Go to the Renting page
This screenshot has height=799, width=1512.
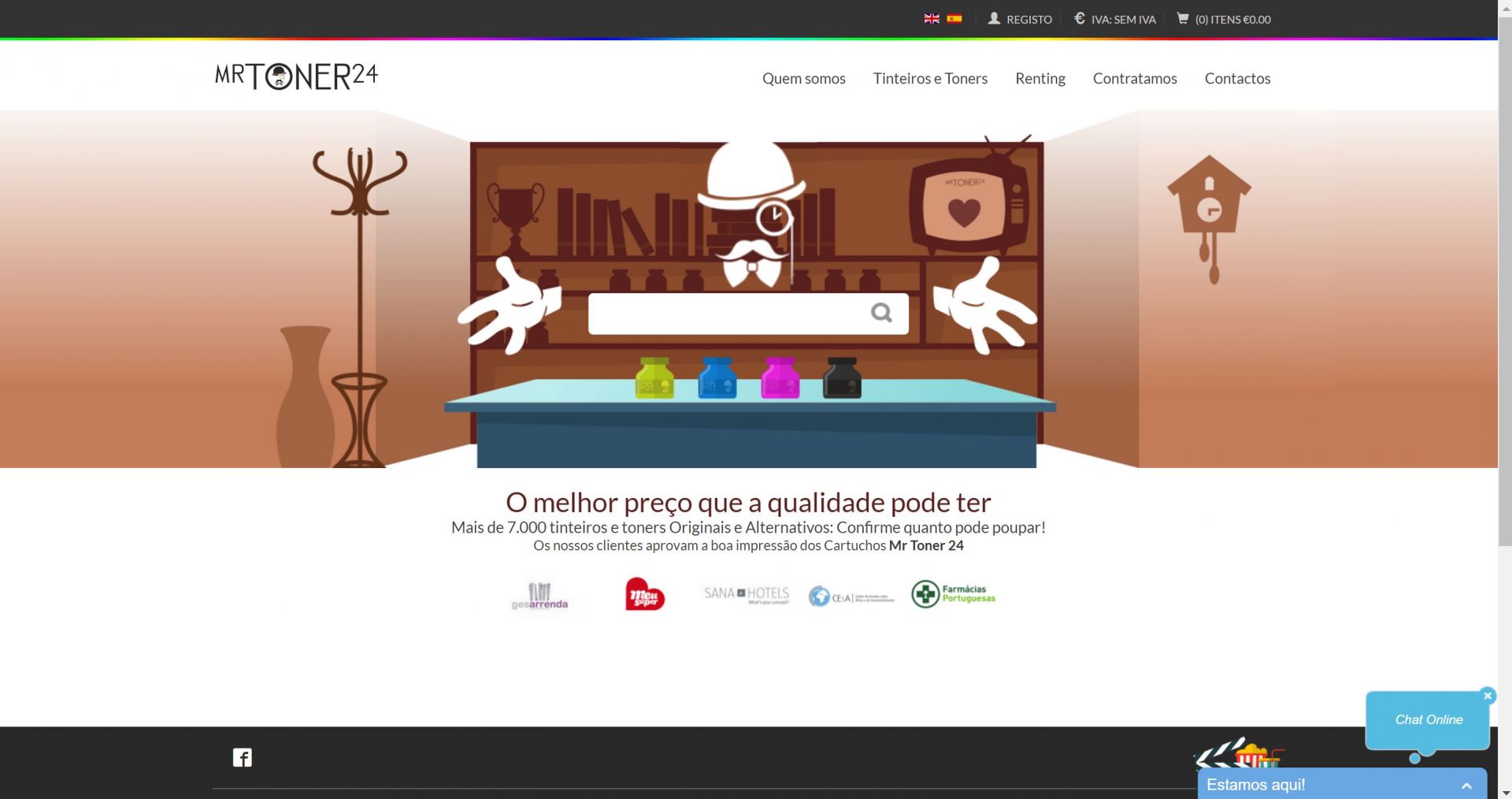pos(1039,79)
